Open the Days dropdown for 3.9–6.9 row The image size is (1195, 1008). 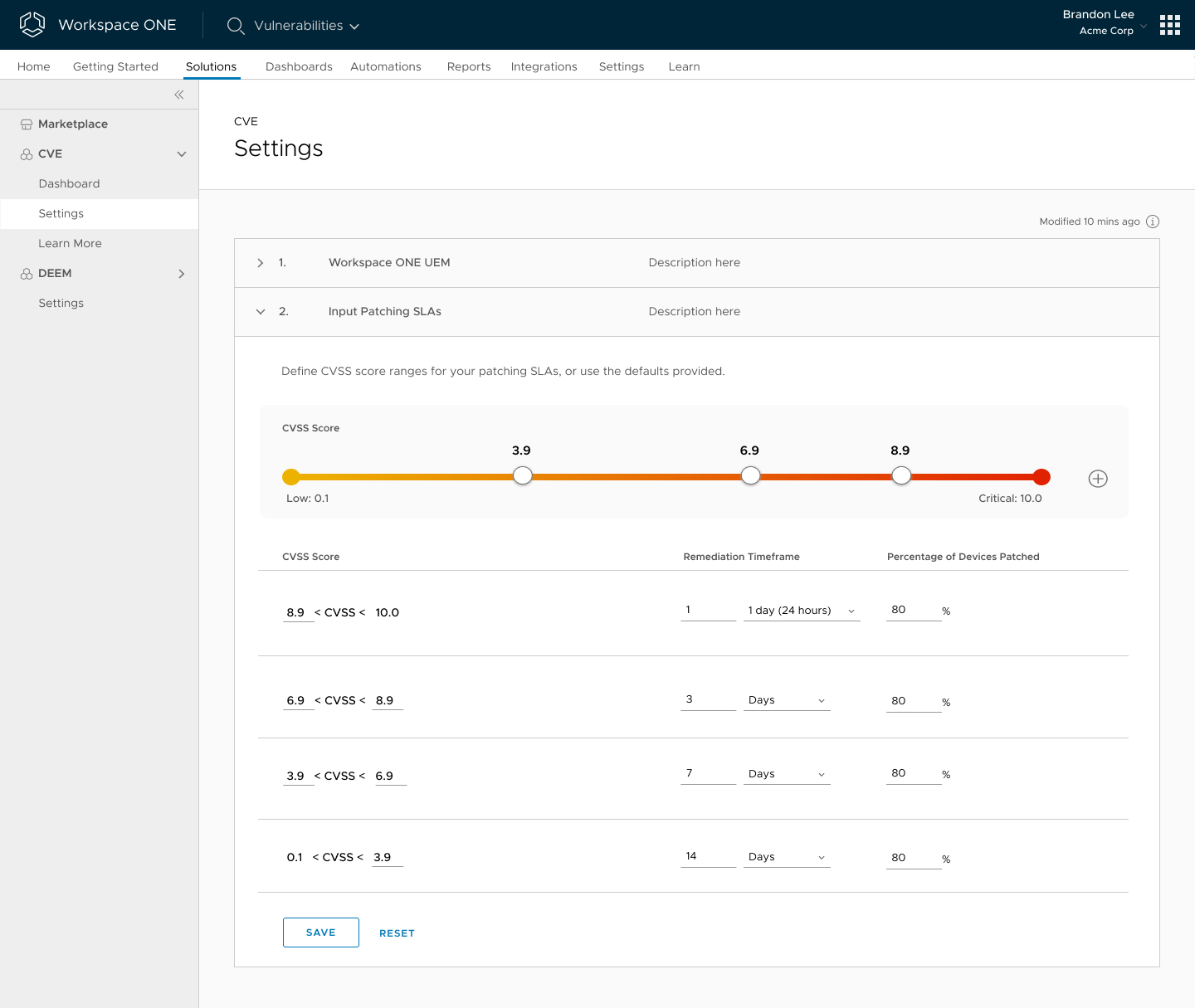point(787,774)
